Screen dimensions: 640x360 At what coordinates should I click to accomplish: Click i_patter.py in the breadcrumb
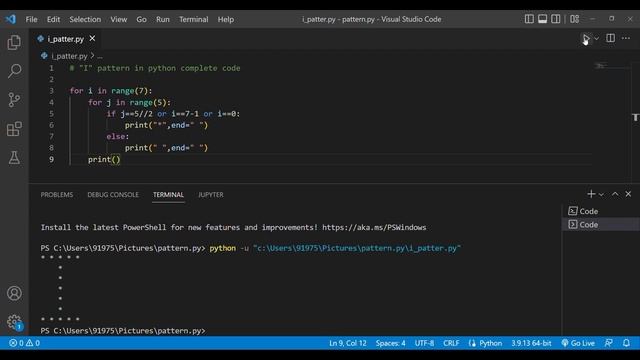click(69, 56)
